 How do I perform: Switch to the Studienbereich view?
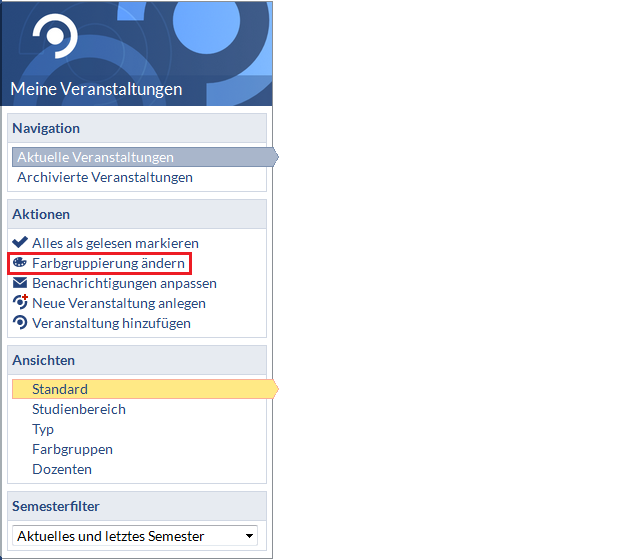pyautogui.click(x=79, y=409)
